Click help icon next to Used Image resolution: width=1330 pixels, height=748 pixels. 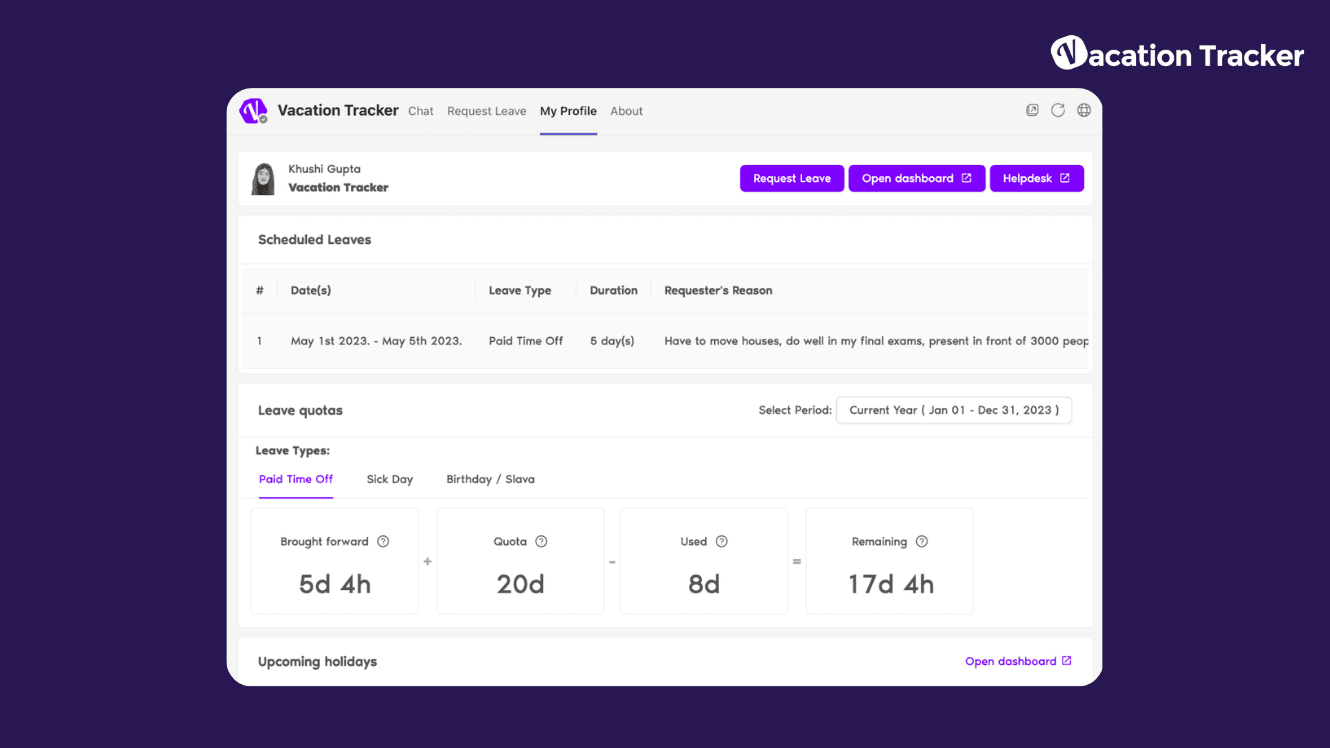[721, 542]
